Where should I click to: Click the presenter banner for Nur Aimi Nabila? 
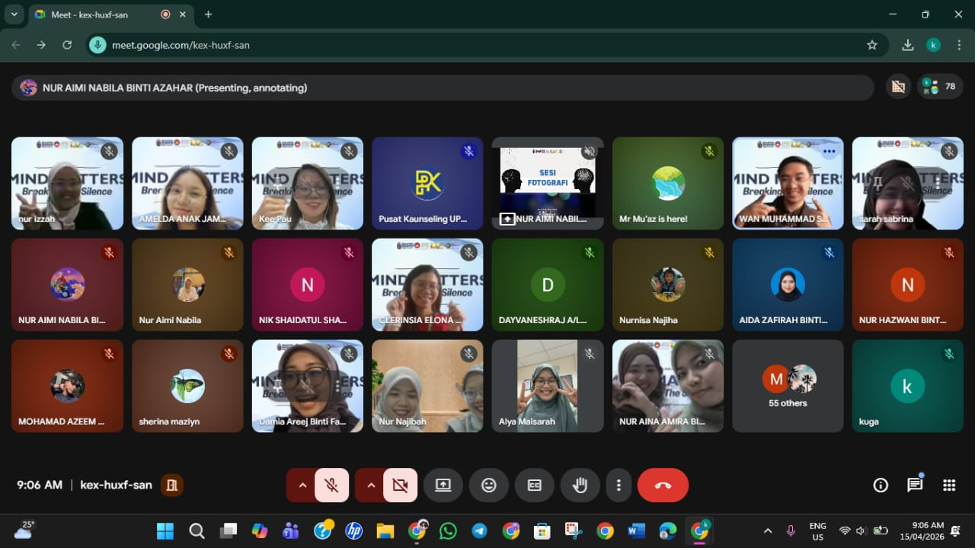click(440, 88)
